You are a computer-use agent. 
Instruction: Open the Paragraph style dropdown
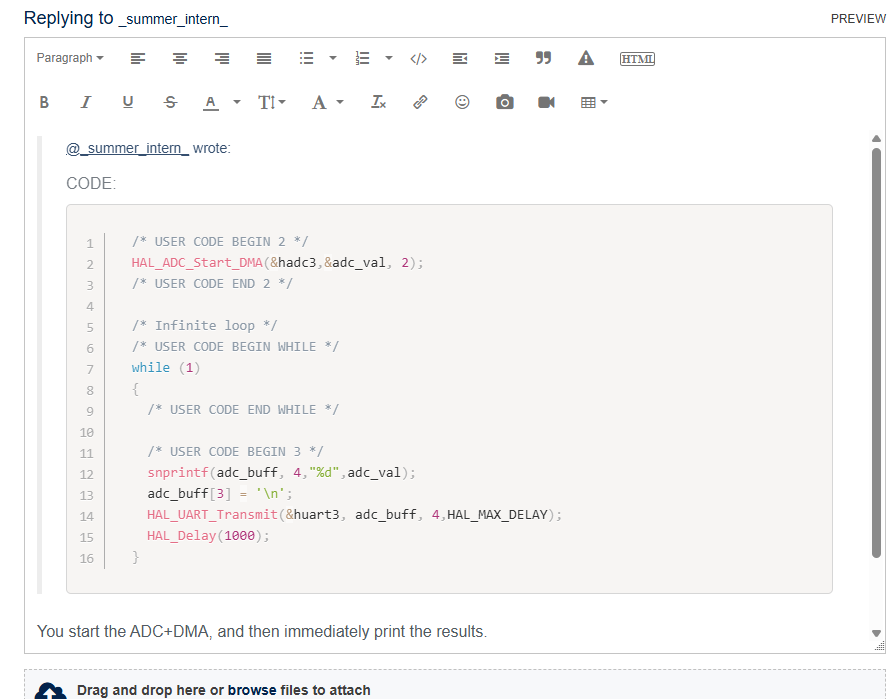(70, 58)
